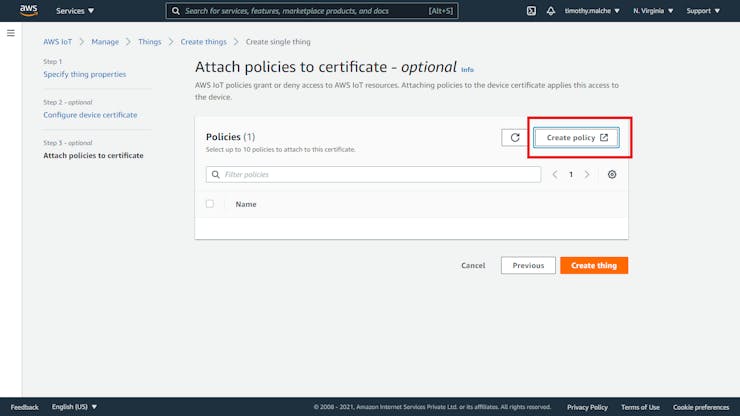Screen dimensions: 740x416
Task: Open the English (US) language selector
Action: 74,407
